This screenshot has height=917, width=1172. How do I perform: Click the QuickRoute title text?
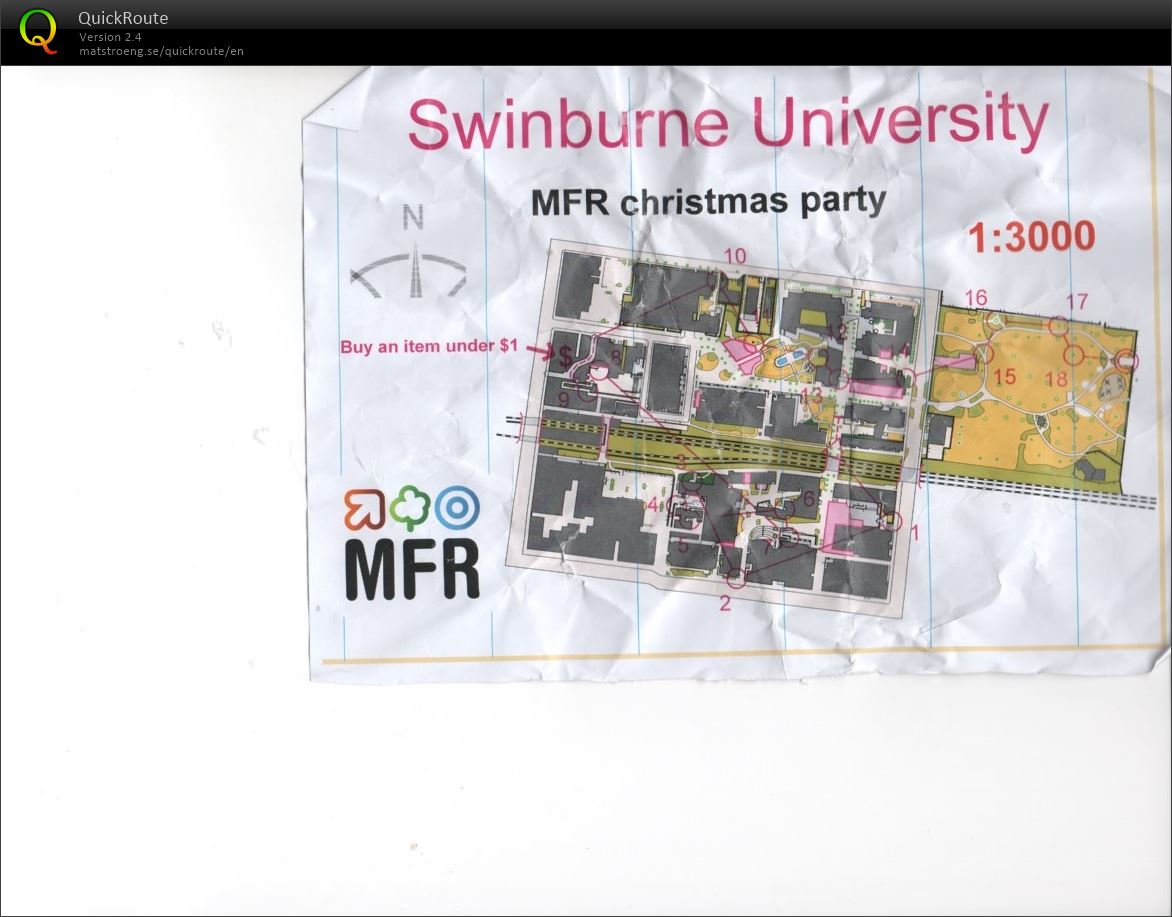pyautogui.click(x=123, y=17)
